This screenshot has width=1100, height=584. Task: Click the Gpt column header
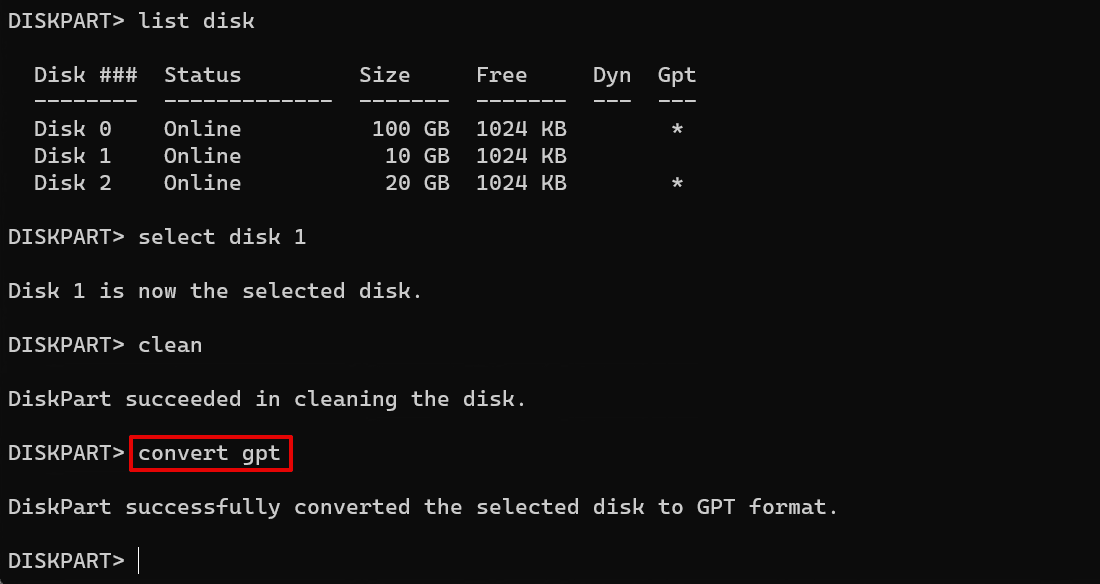(x=677, y=75)
